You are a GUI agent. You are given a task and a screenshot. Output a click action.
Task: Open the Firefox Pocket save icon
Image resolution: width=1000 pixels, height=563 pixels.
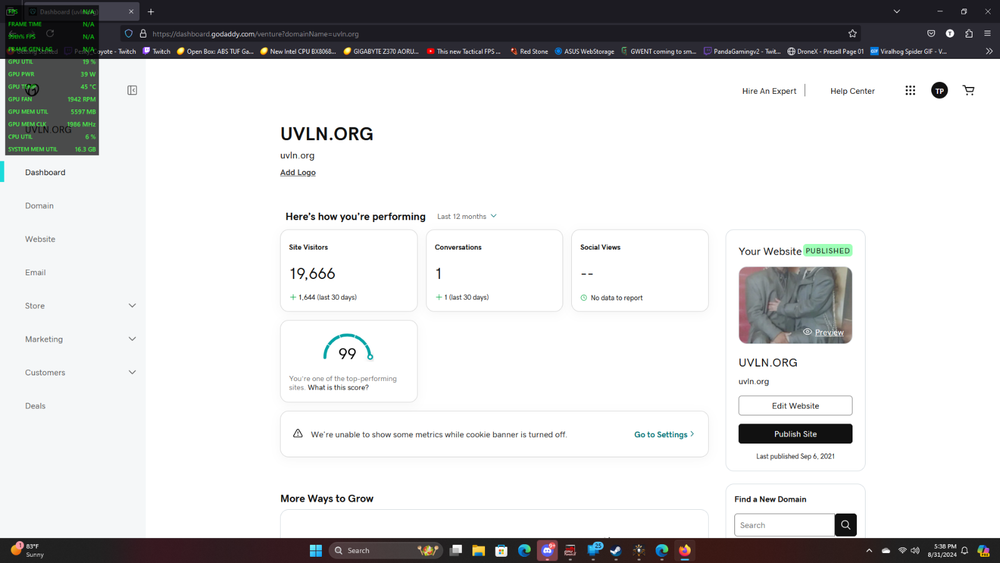click(x=931, y=34)
